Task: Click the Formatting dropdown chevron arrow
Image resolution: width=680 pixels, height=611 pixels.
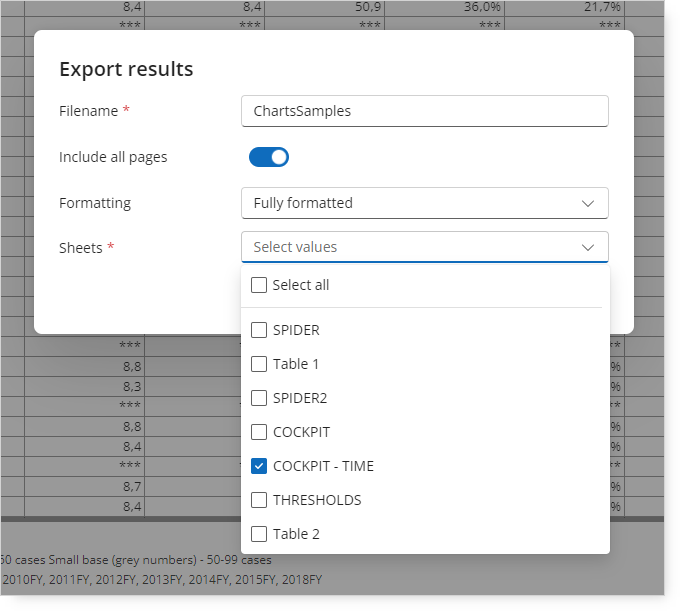Action: (588, 203)
